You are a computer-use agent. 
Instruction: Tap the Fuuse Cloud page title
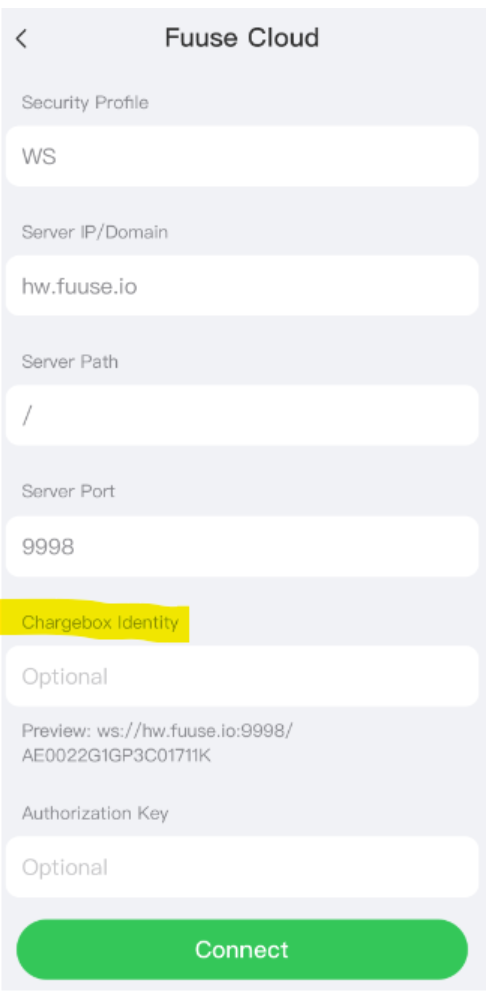click(x=242, y=38)
